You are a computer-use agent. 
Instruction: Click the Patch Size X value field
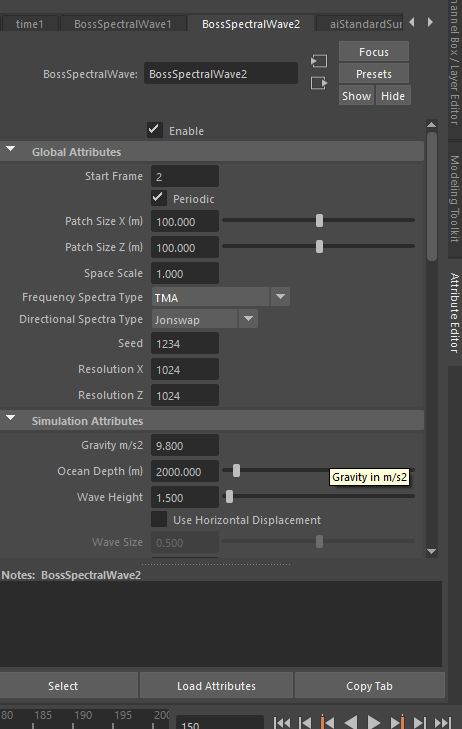tap(185, 221)
